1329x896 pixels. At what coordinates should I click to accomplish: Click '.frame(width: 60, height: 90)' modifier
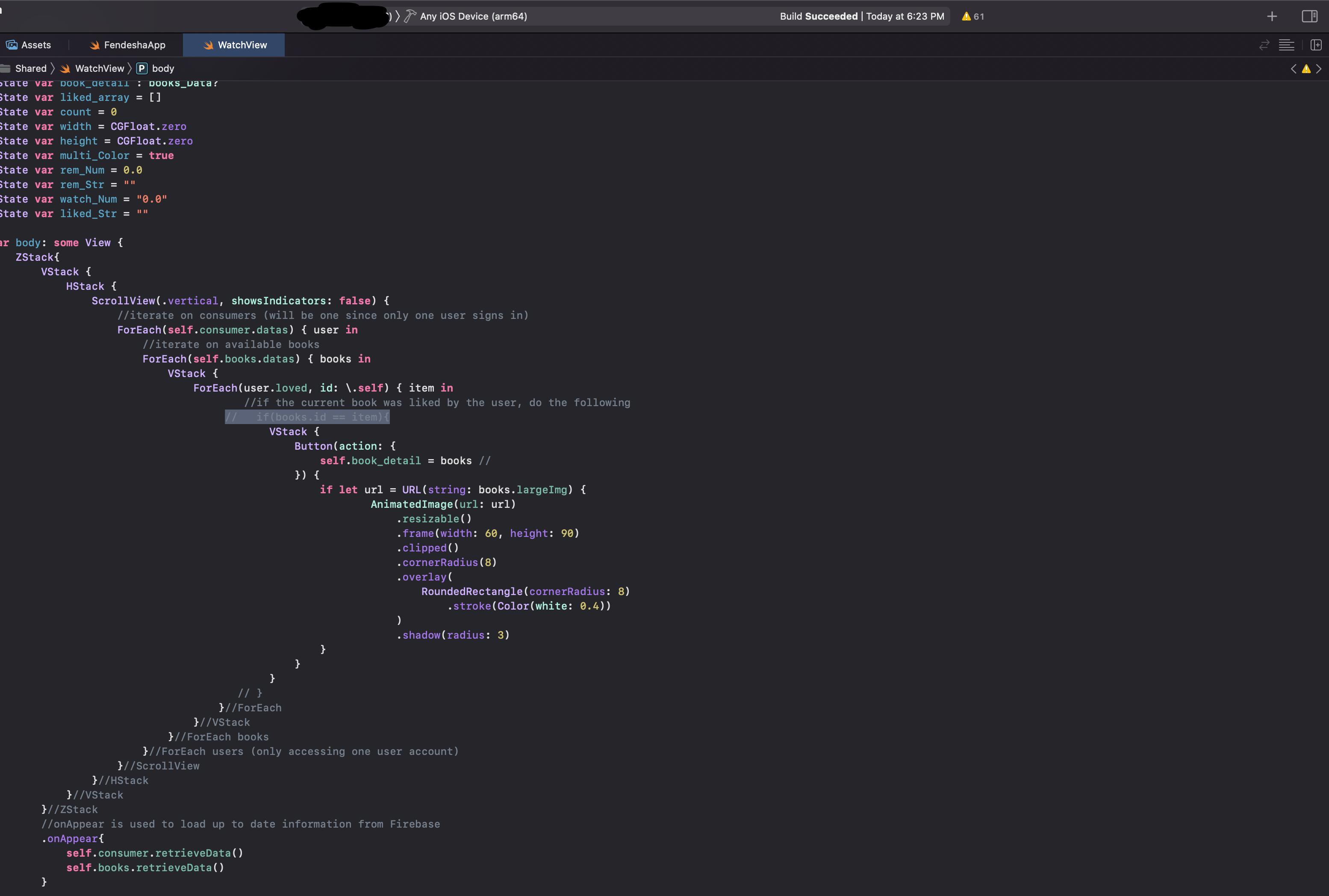(x=488, y=533)
